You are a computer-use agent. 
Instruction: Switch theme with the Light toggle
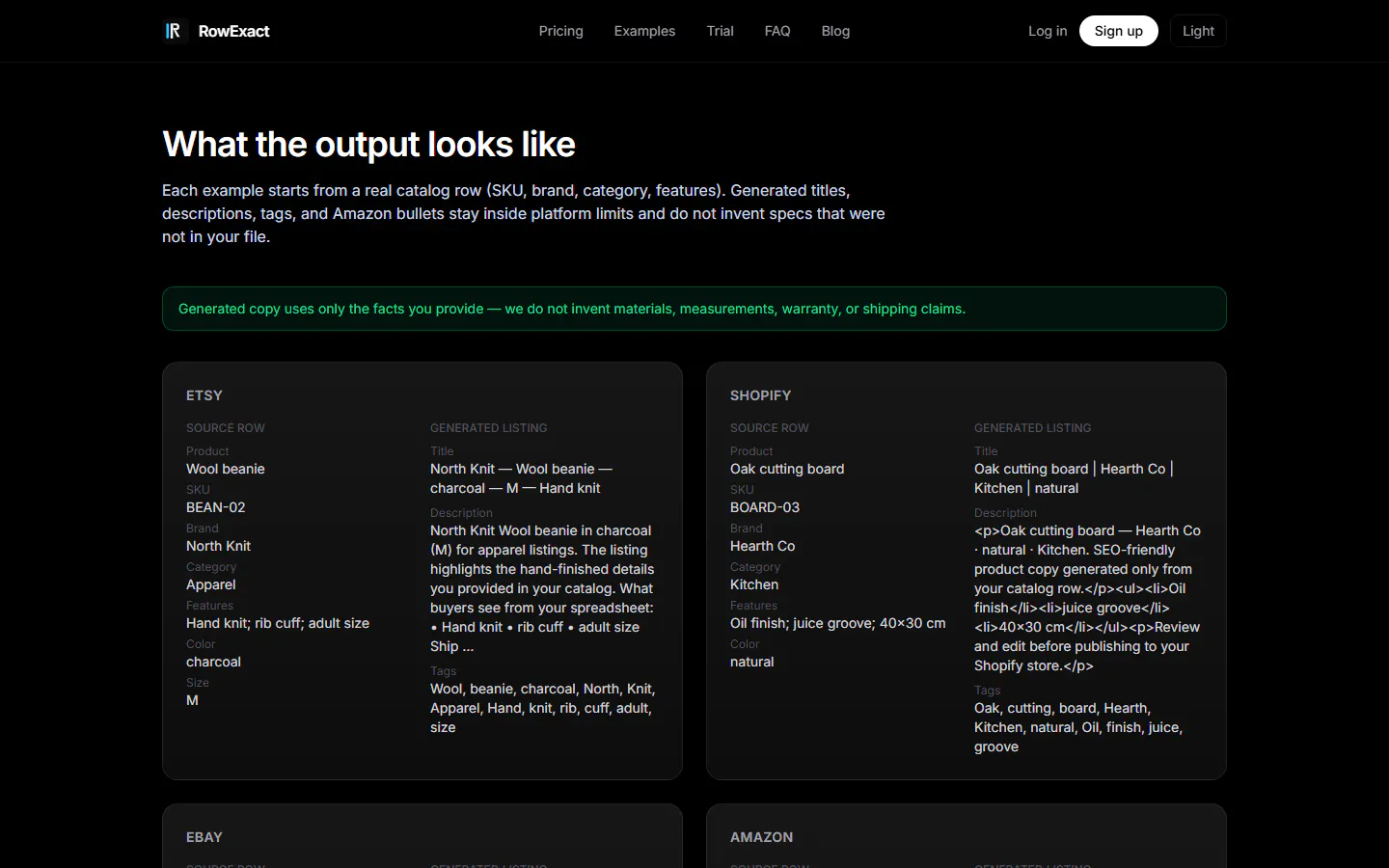[1198, 31]
